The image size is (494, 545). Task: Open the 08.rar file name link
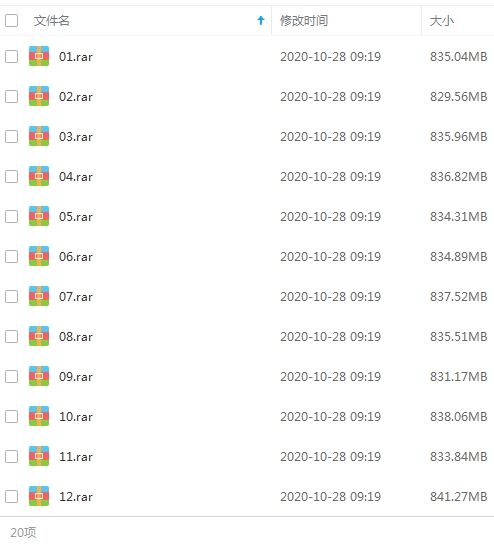tap(76, 336)
